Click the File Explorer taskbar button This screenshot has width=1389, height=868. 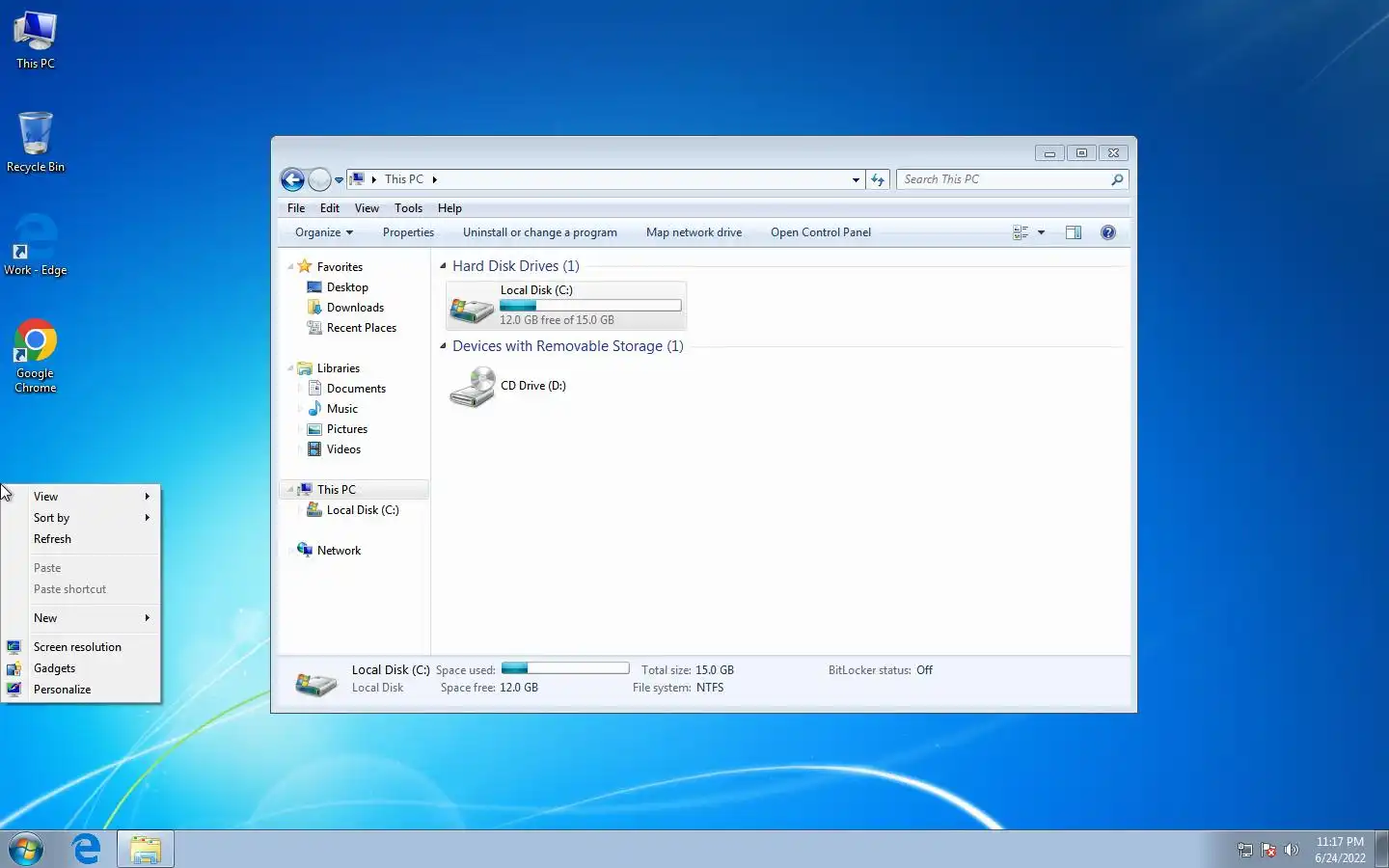(146, 849)
